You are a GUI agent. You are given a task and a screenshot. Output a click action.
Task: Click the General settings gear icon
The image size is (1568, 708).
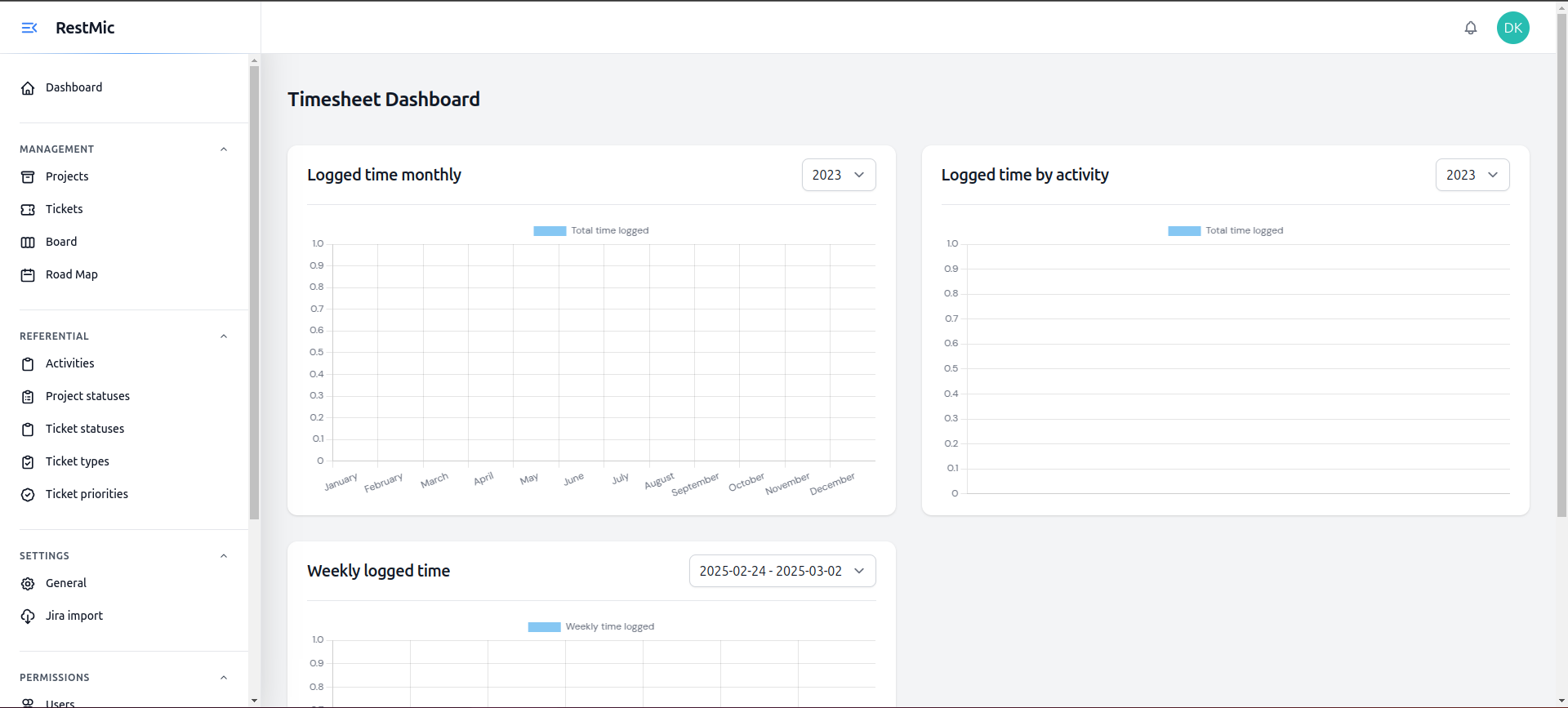click(28, 584)
